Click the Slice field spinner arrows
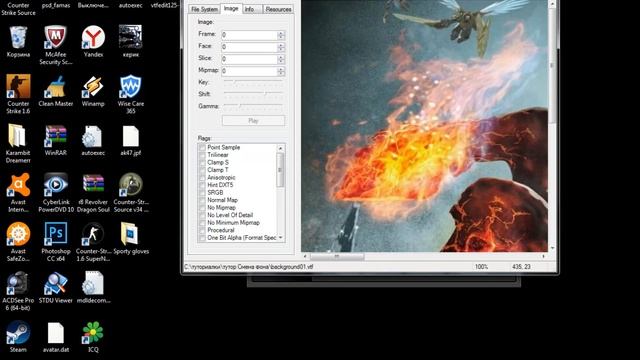Screen dimensions: 640x360 [x=281, y=59]
